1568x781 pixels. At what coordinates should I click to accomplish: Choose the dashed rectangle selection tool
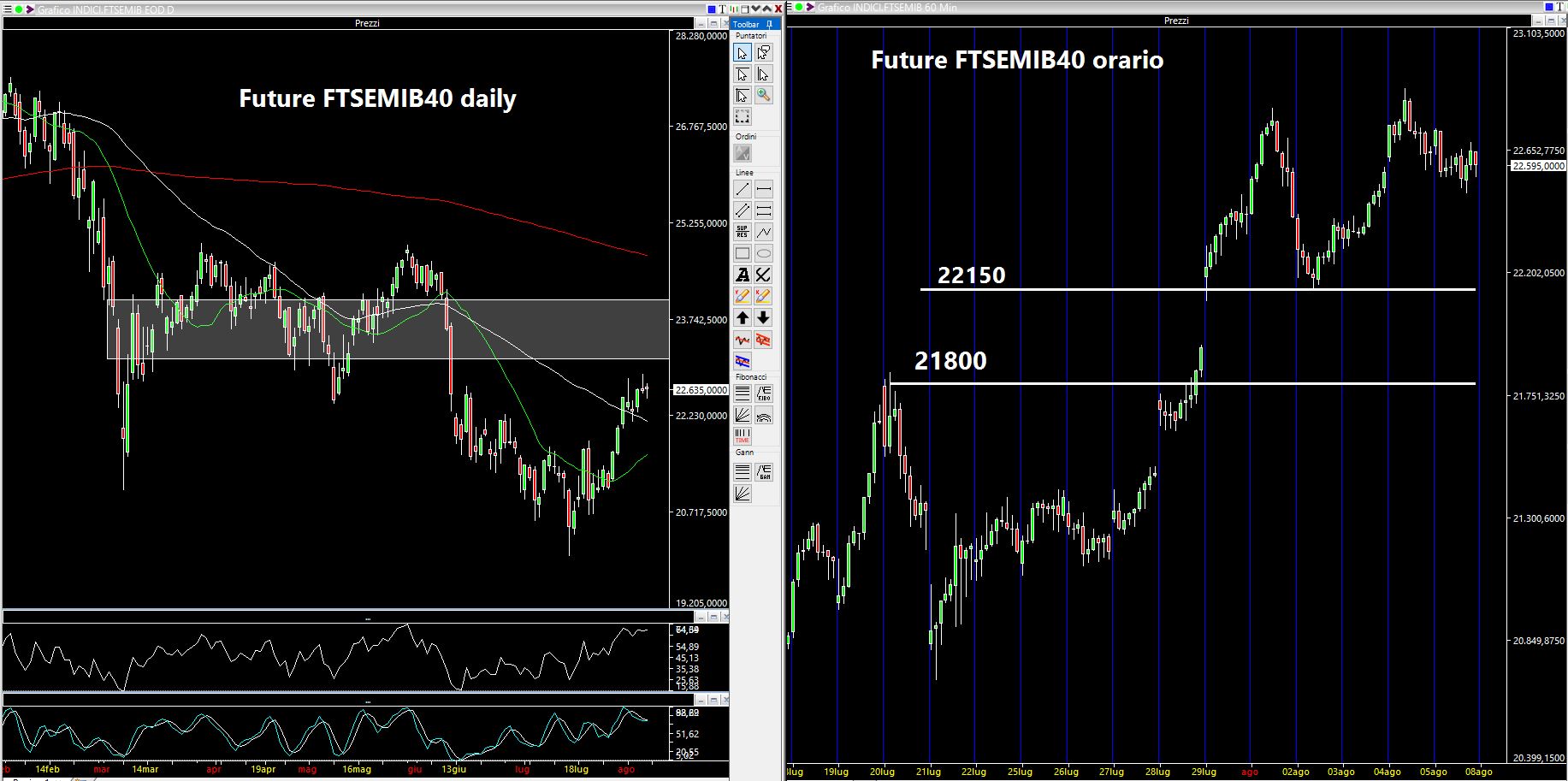point(743,116)
